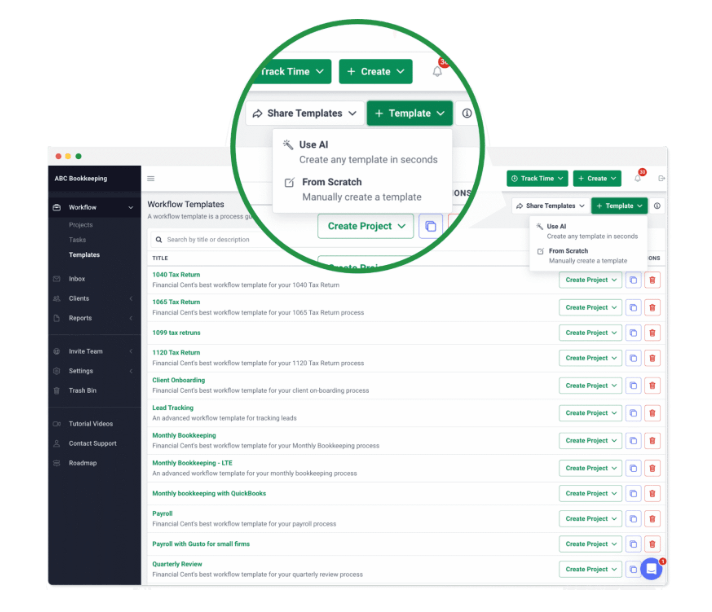This screenshot has height=612, width=712.
Task: Delete the 1099 tax retruns template
Action: [652, 333]
